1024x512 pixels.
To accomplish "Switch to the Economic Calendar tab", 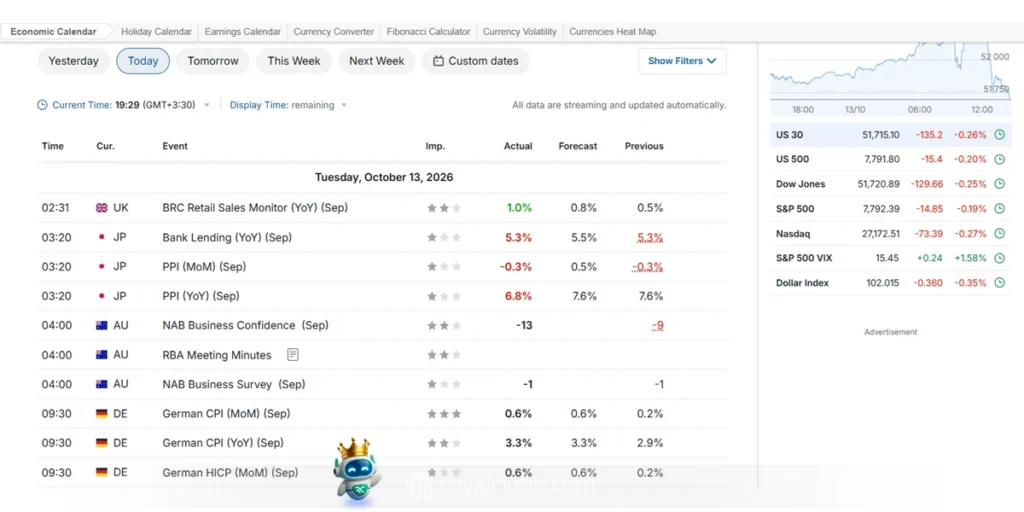I will [54, 31].
